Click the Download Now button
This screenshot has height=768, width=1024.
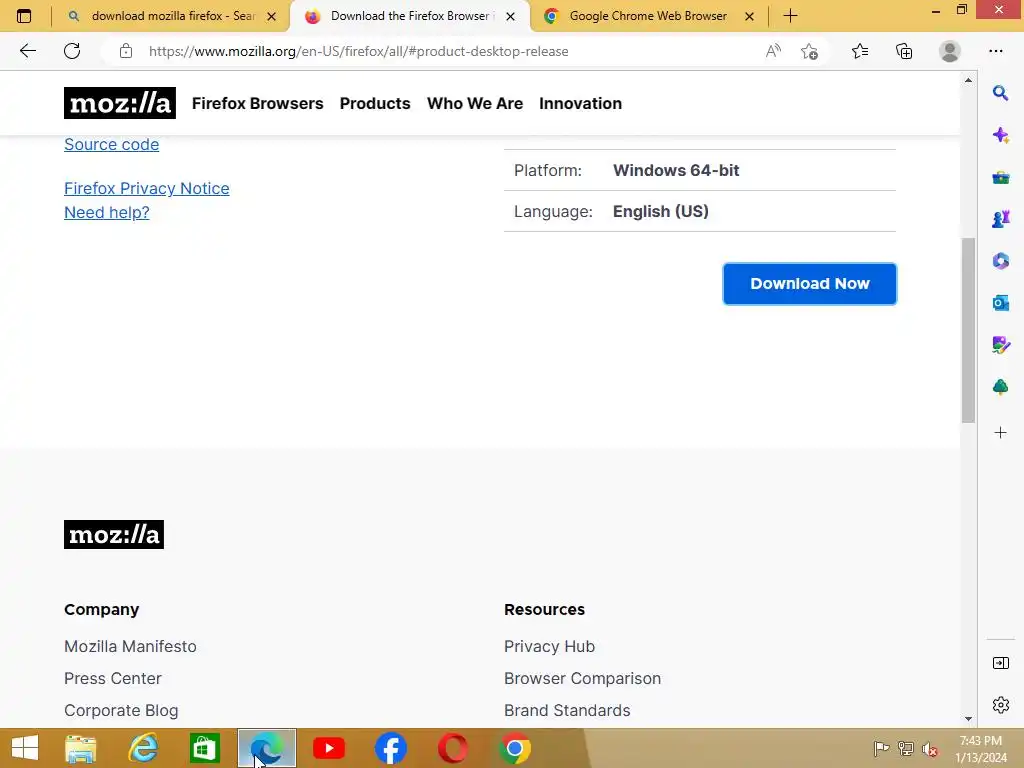click(x=810, y=283)
